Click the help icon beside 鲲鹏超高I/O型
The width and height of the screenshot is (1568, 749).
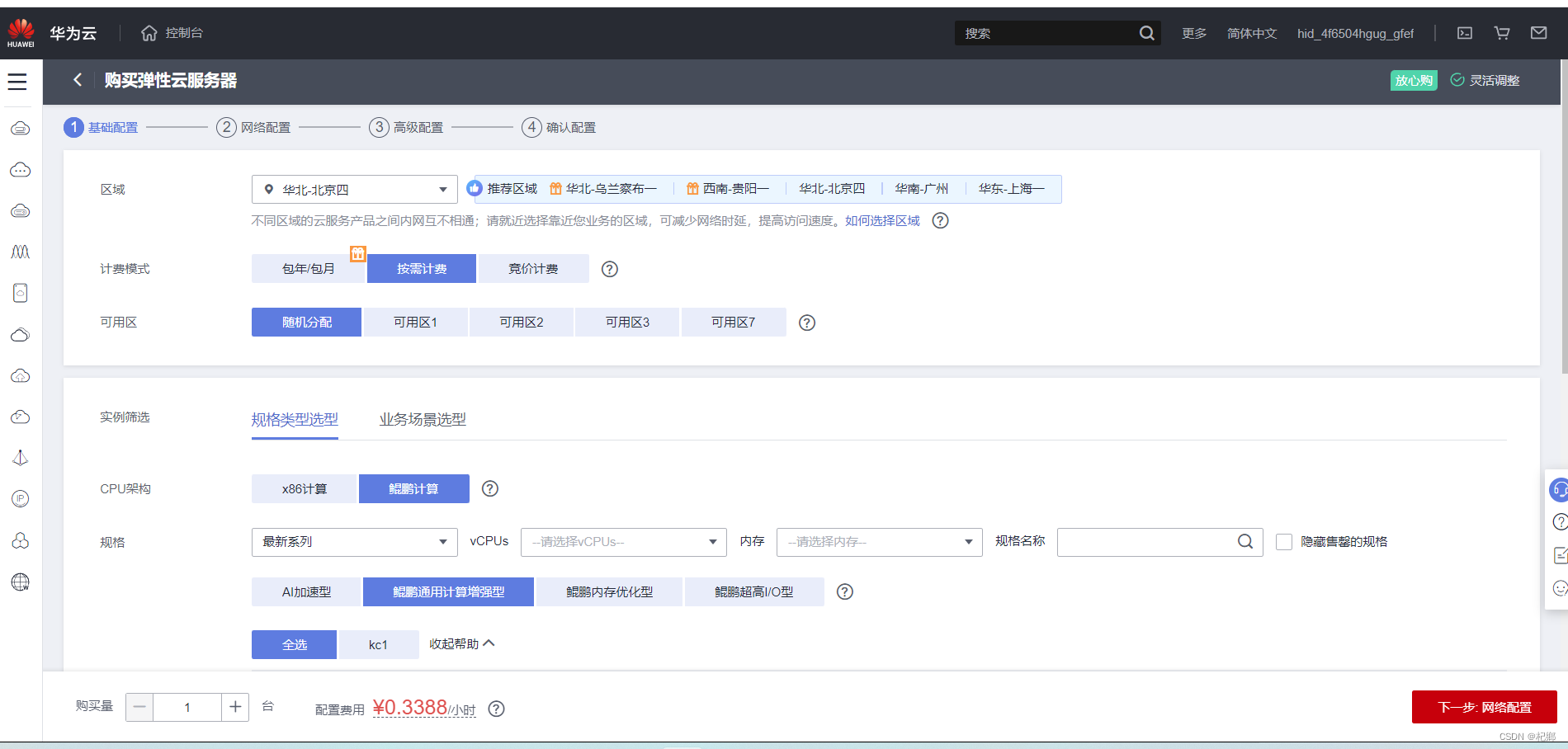(845, 591)
